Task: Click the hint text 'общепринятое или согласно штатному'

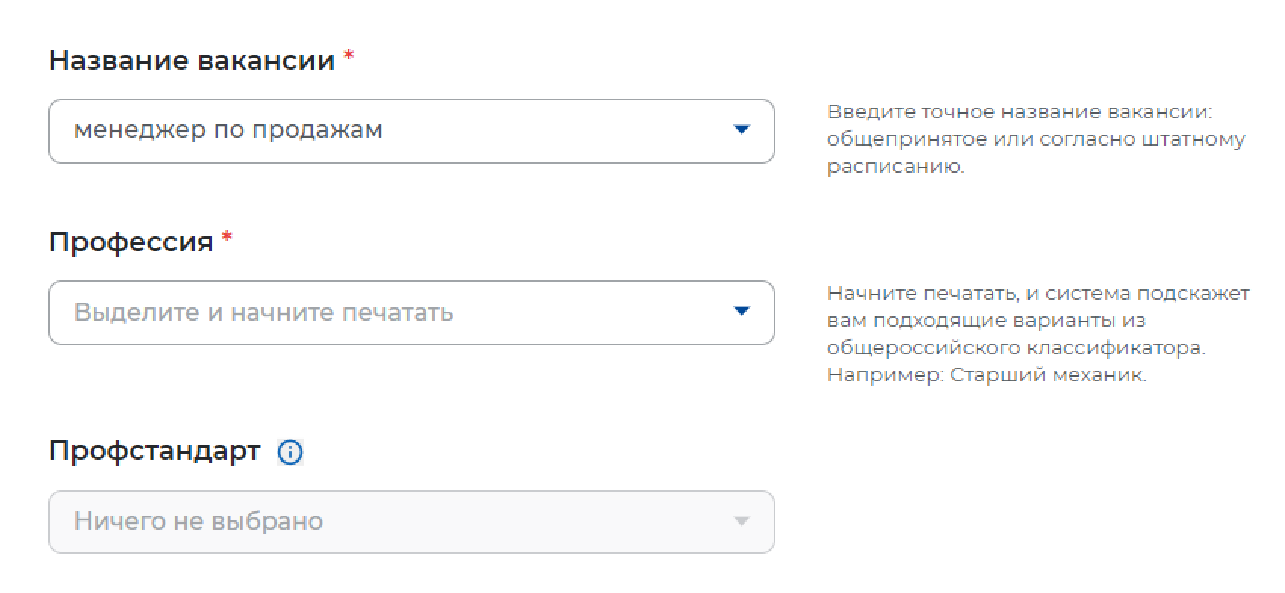Action: (1036, 140)
